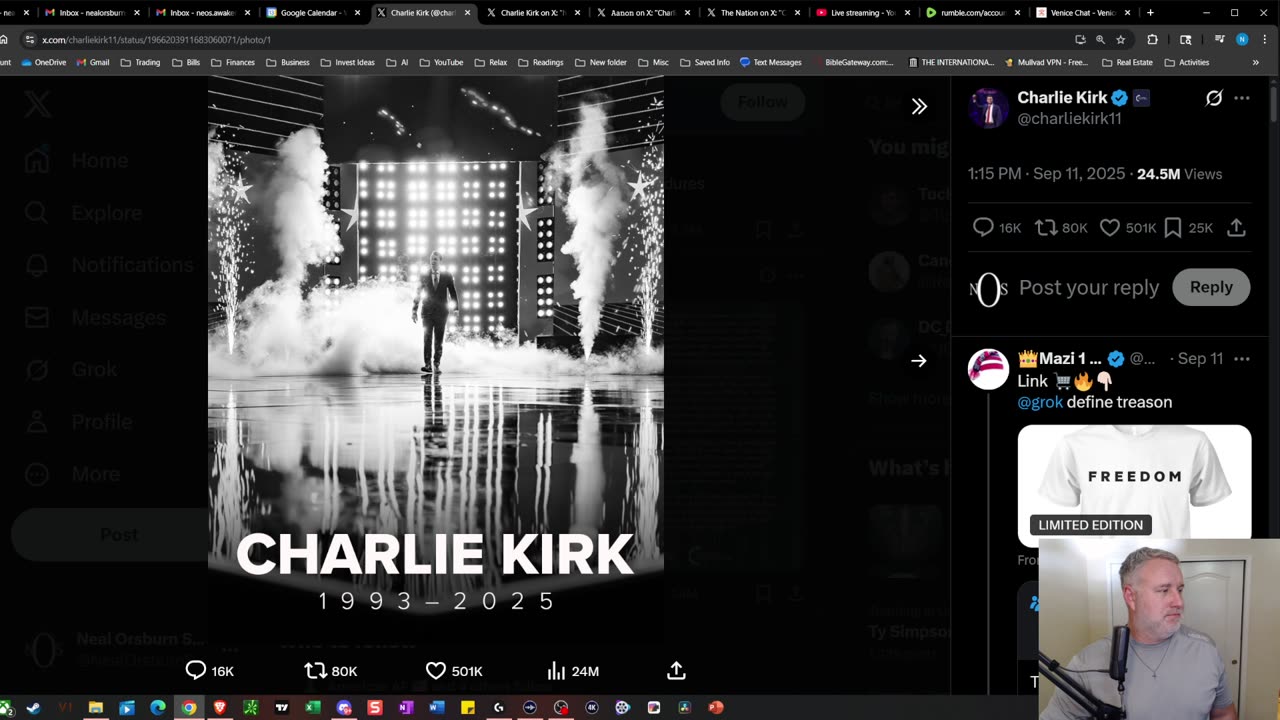The height and width of the screenshot is (720, 1280).
Task: Share the post from the side panel
Action: tap(1236, 228)
